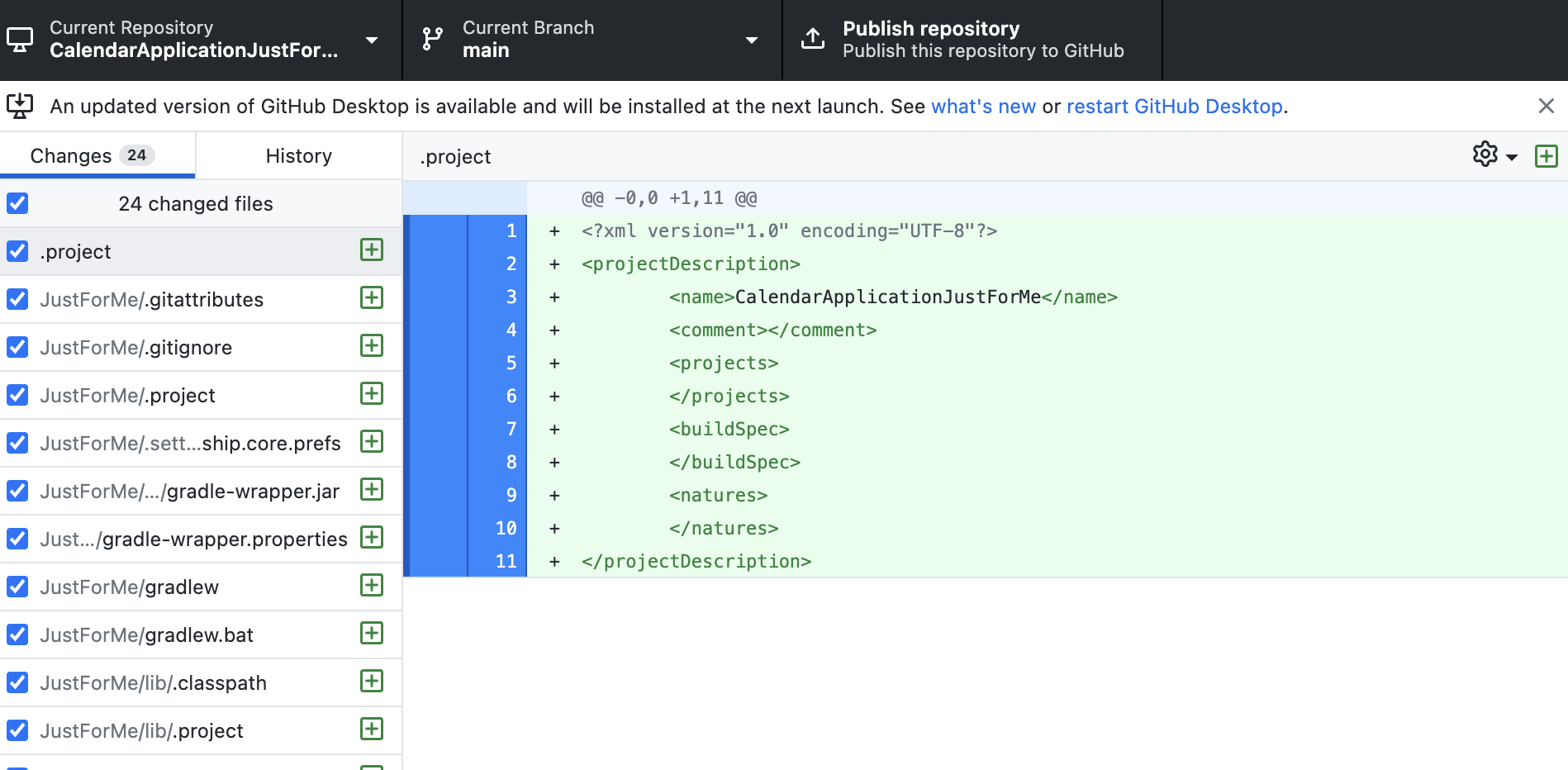This screenshot has width=1568, height=770.
Task: Select diff line 11 number gutter
Action: 497,562
